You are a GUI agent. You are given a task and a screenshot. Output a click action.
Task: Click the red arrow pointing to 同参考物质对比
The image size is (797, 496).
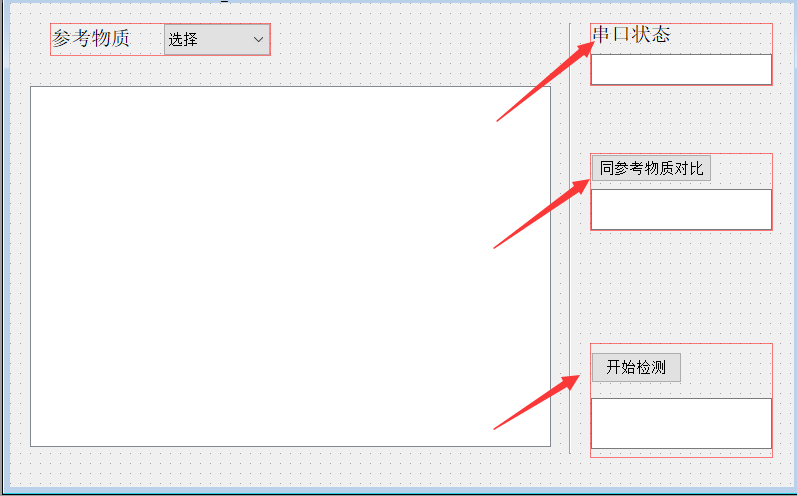542,213
